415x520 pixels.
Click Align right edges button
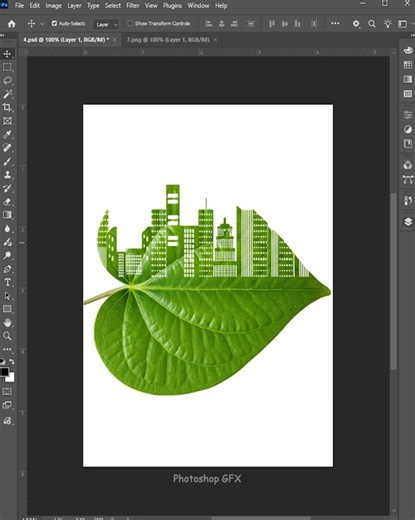234,24
